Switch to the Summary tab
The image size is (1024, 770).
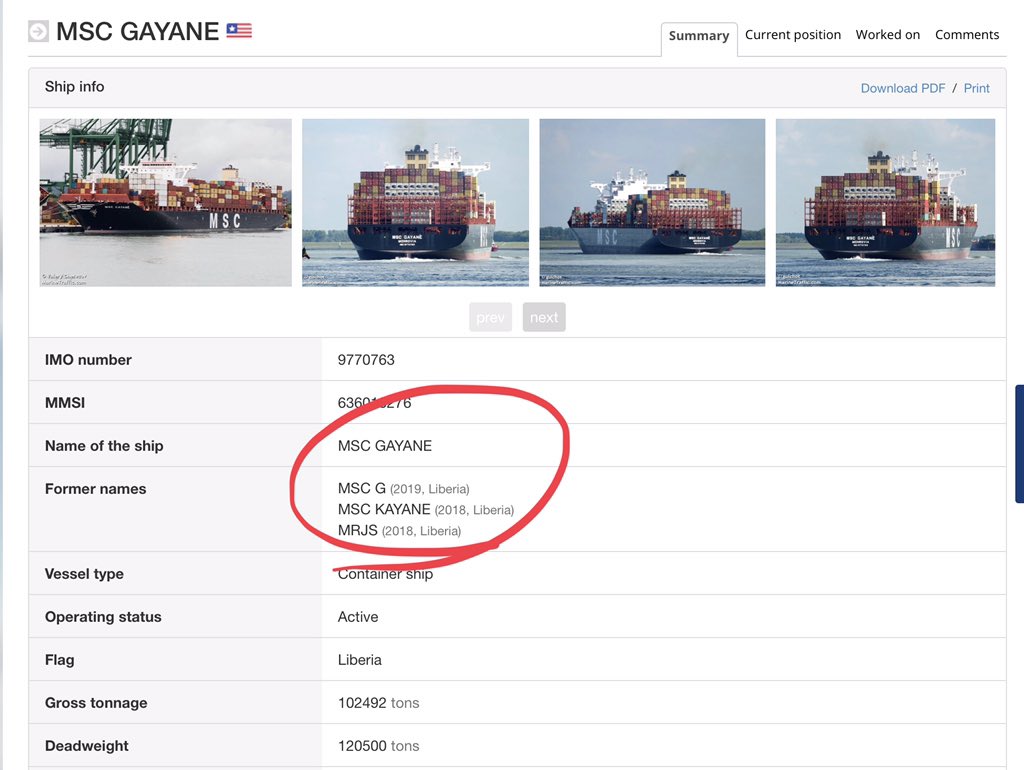[x=699, y=36]
